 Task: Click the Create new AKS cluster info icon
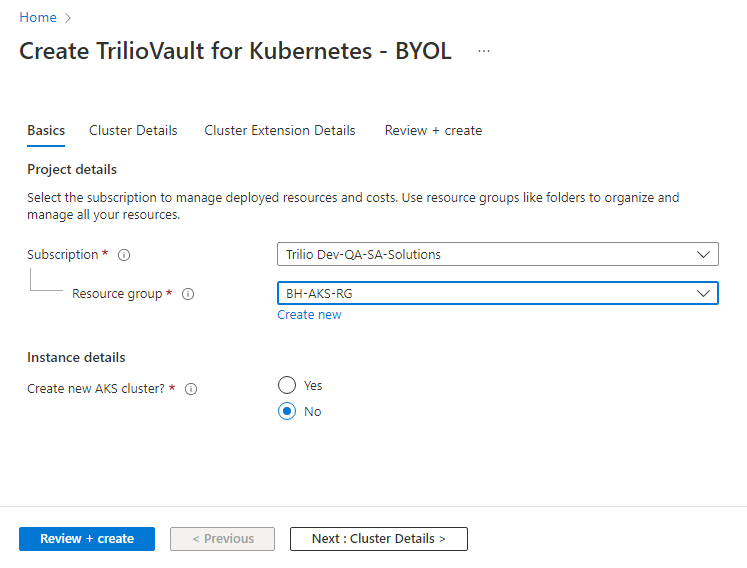(191, 389)
